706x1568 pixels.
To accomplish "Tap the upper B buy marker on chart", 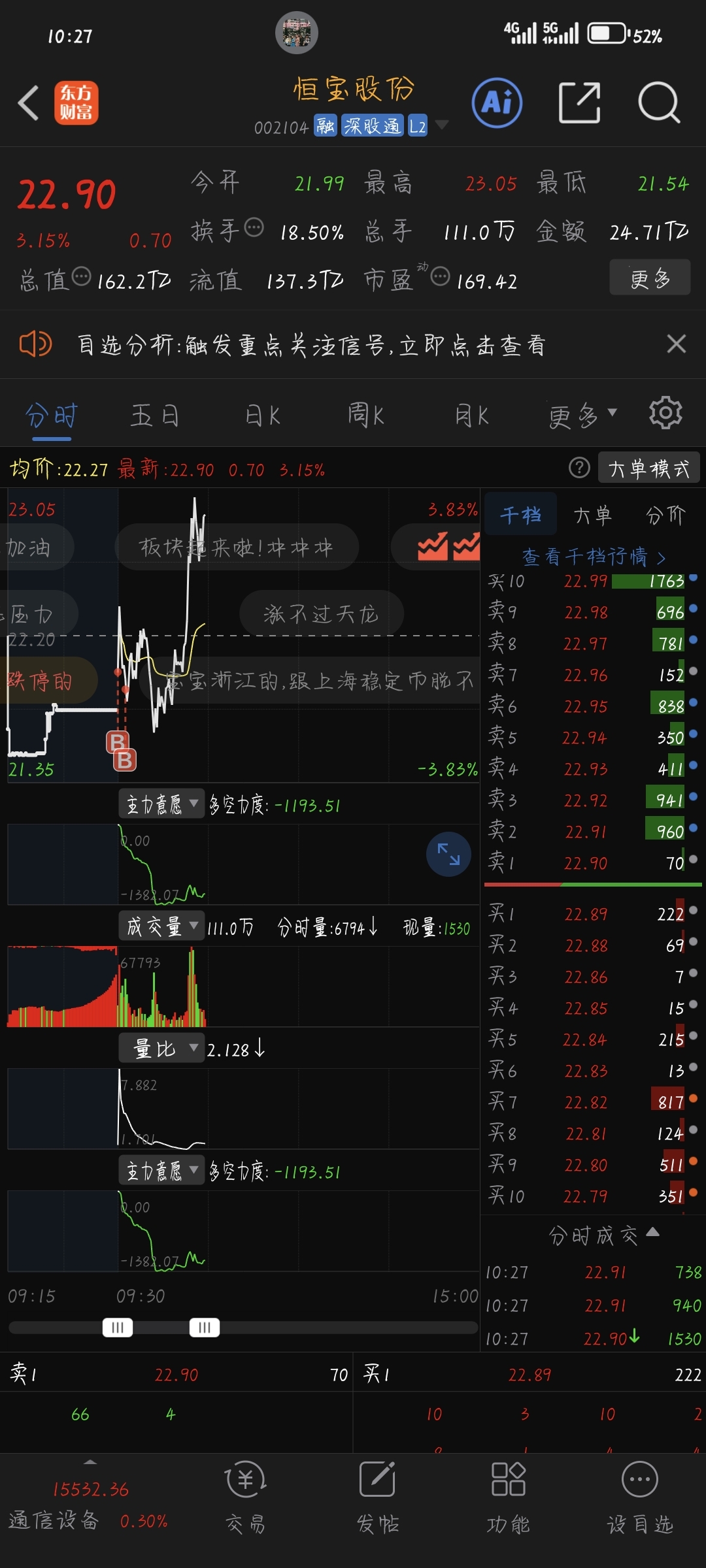I will [118, 742].
